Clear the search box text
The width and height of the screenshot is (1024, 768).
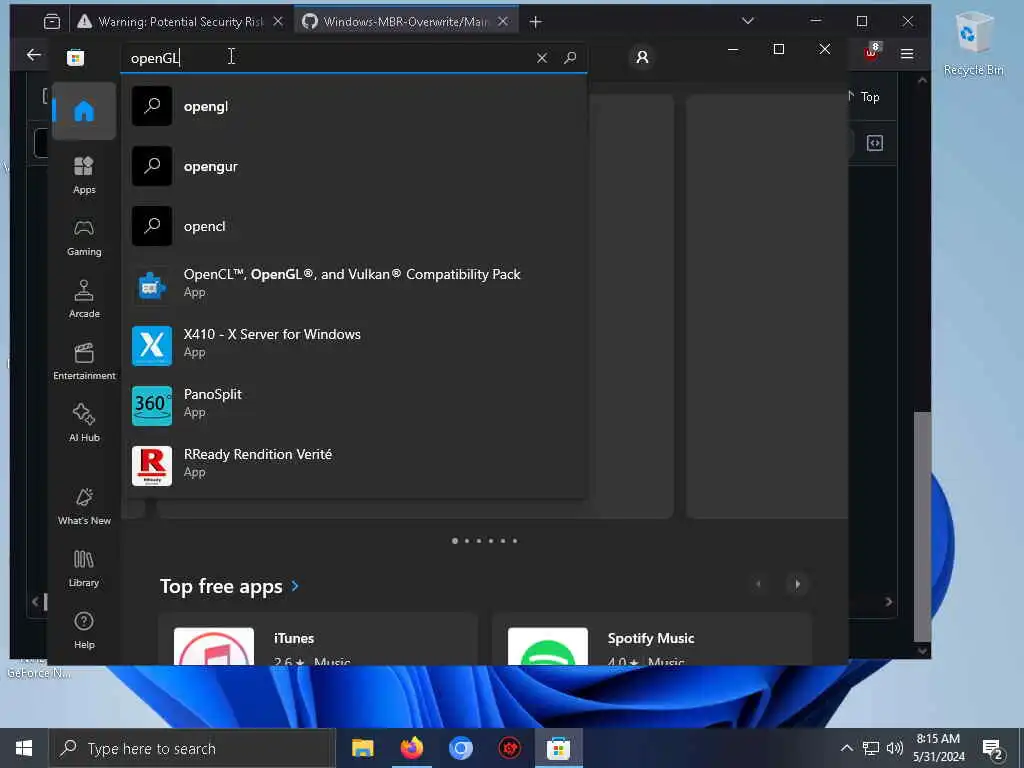tap(541, 58)
